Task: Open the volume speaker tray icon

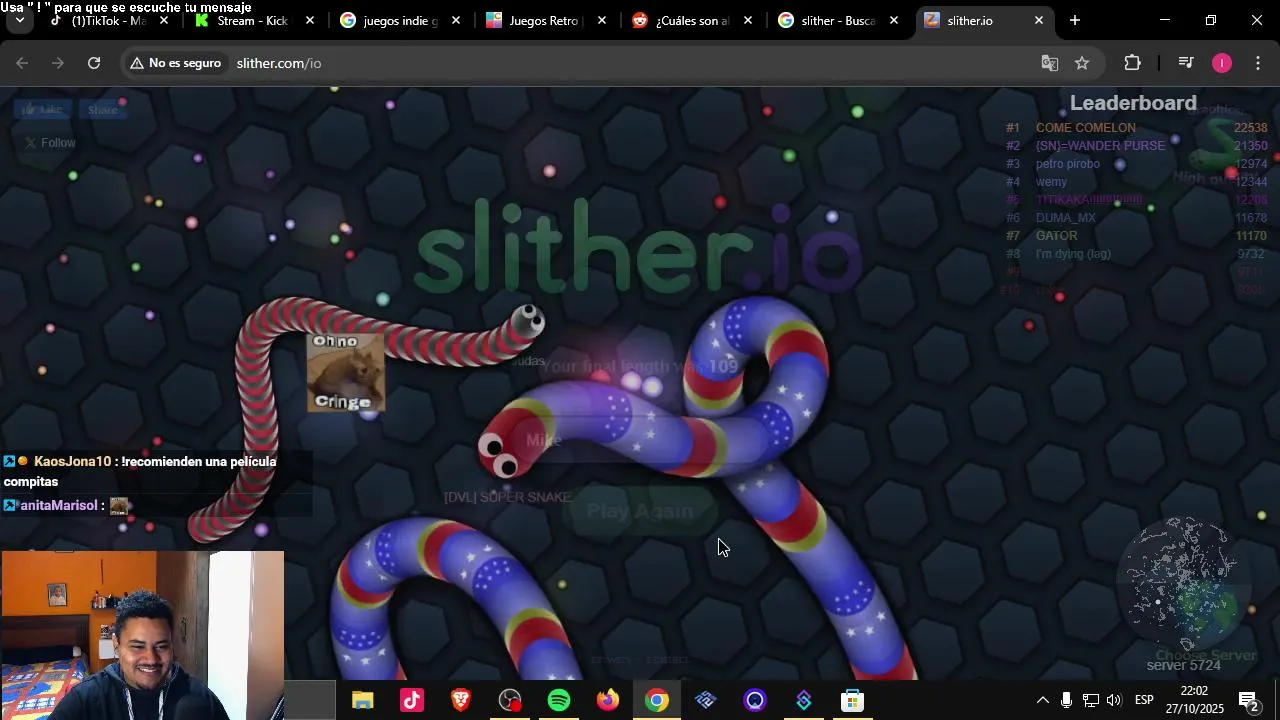Action: [1114, 700]
